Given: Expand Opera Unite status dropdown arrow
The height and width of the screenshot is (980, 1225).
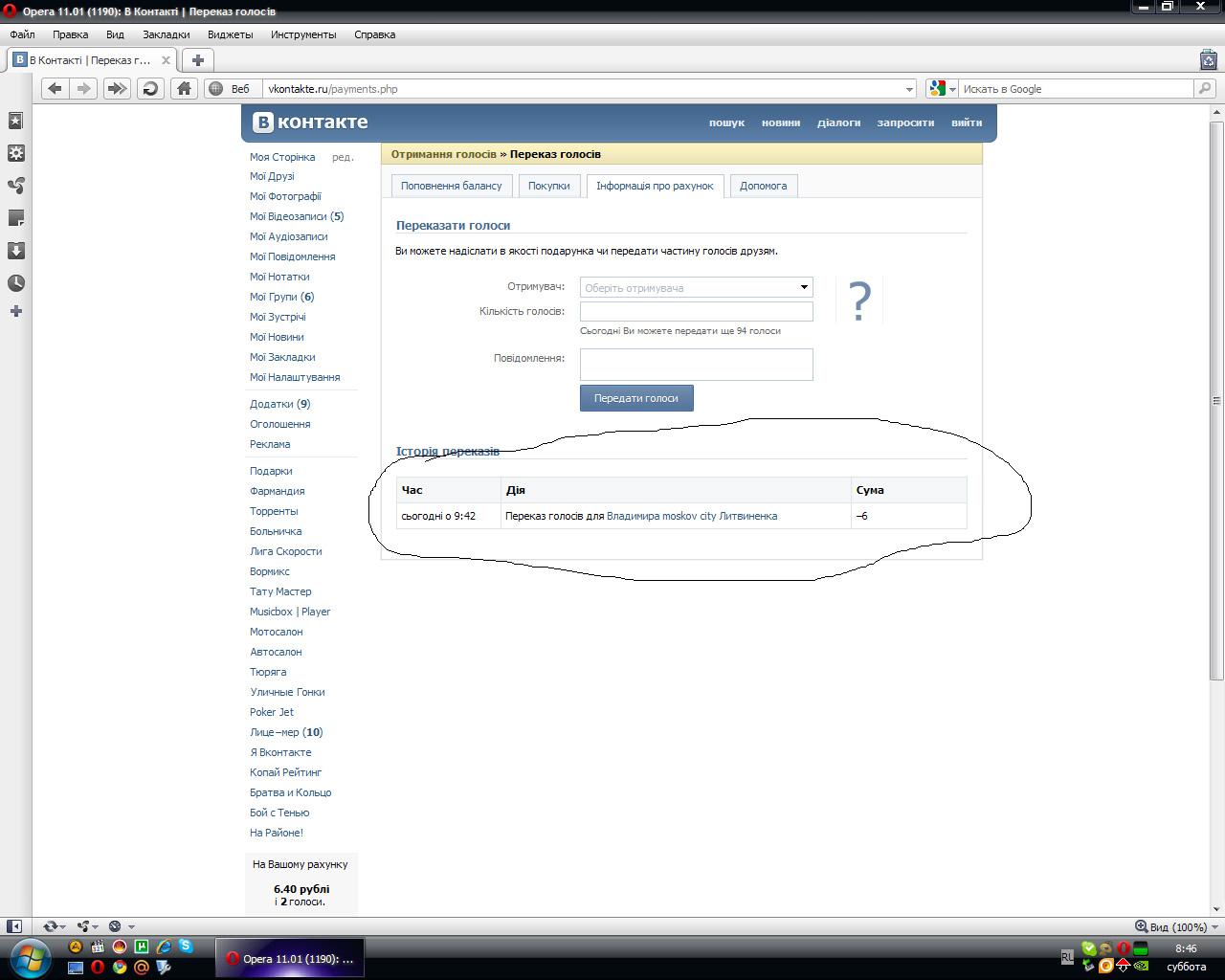Looking at the screenshot, I should [96, 926].
